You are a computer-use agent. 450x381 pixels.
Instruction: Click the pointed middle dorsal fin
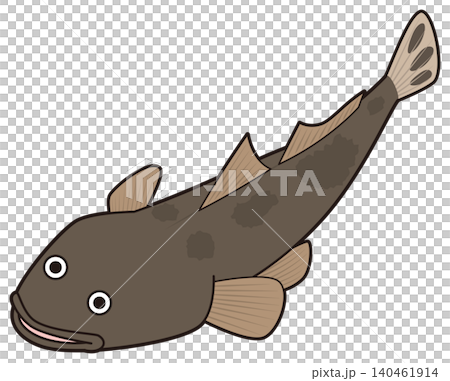(236, 172)
